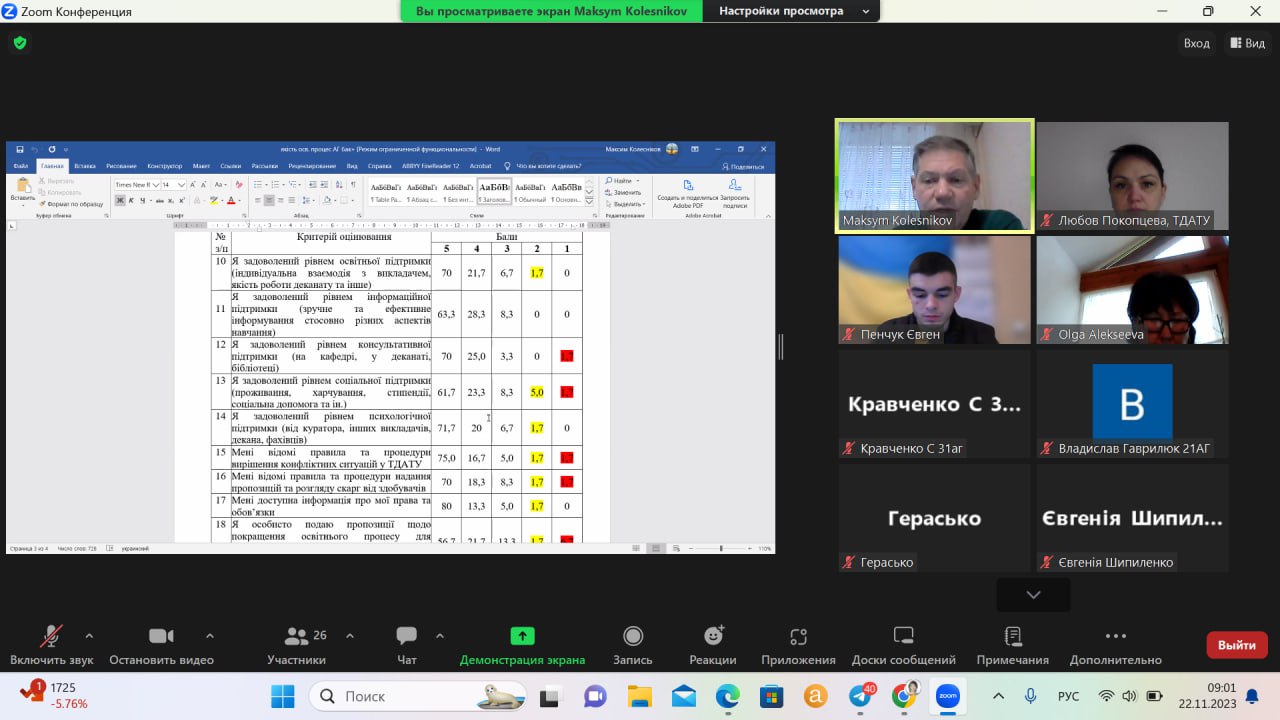Expand audio options arrow next to microphone
1280x720 pixels.
coord(89,635)
